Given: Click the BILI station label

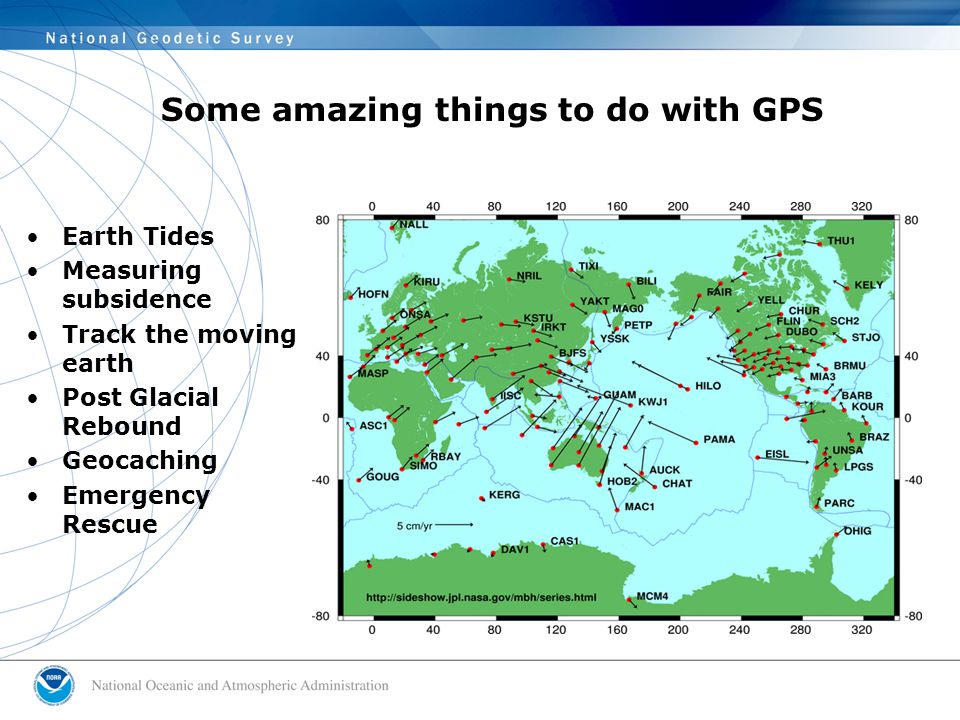Looking at the screenshot, I should point(646,281).
